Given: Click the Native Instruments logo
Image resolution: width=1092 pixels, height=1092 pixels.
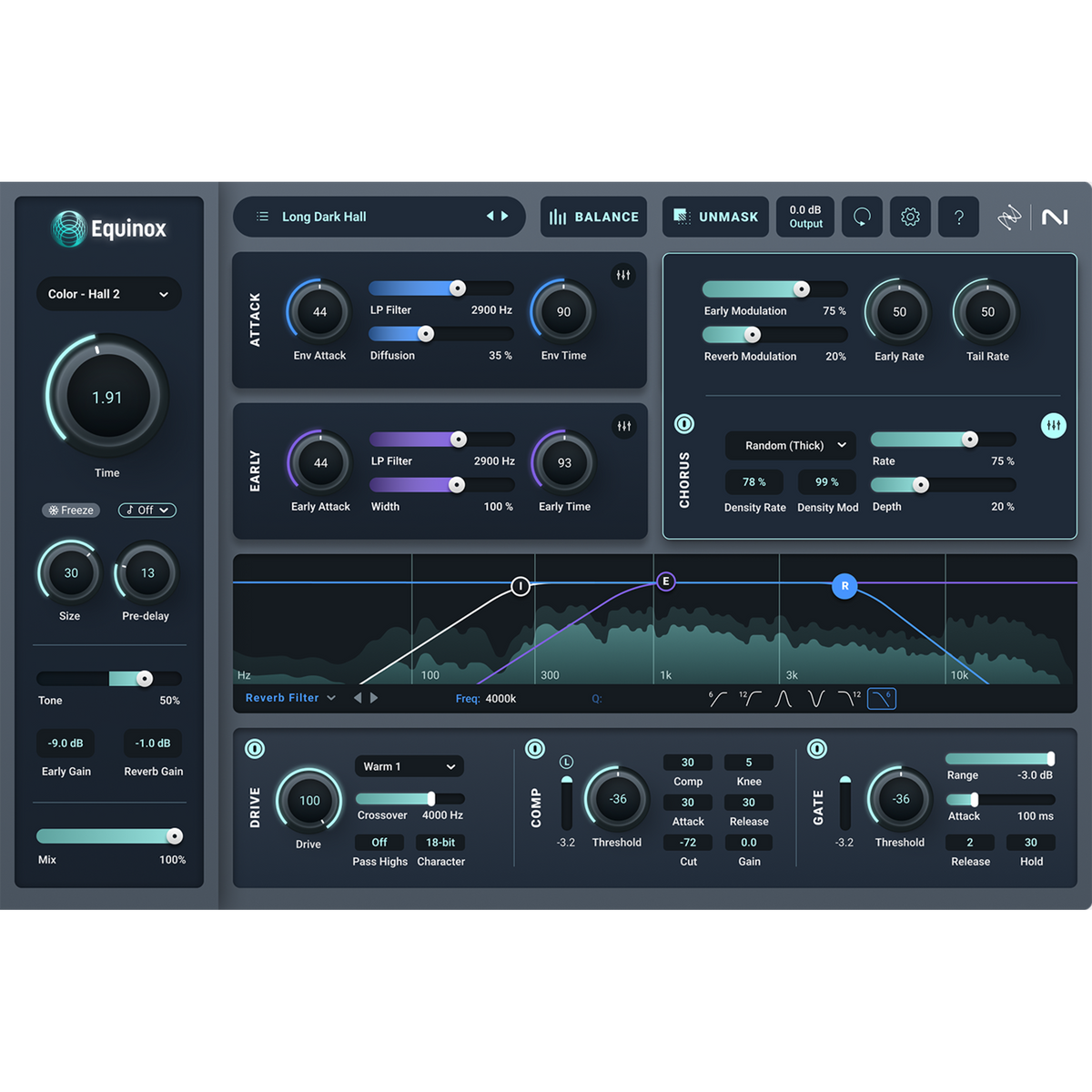Looking at the screenshot, I should point(1055,217).
